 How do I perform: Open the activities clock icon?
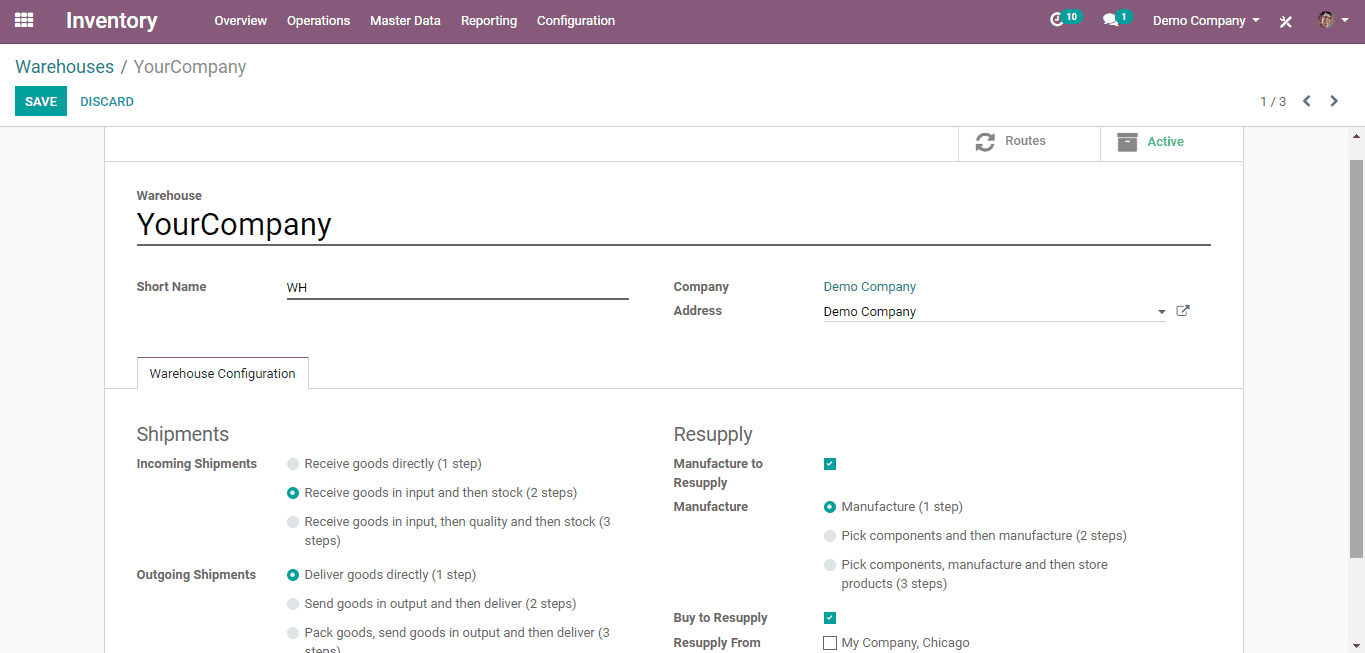click(1057, 20)
